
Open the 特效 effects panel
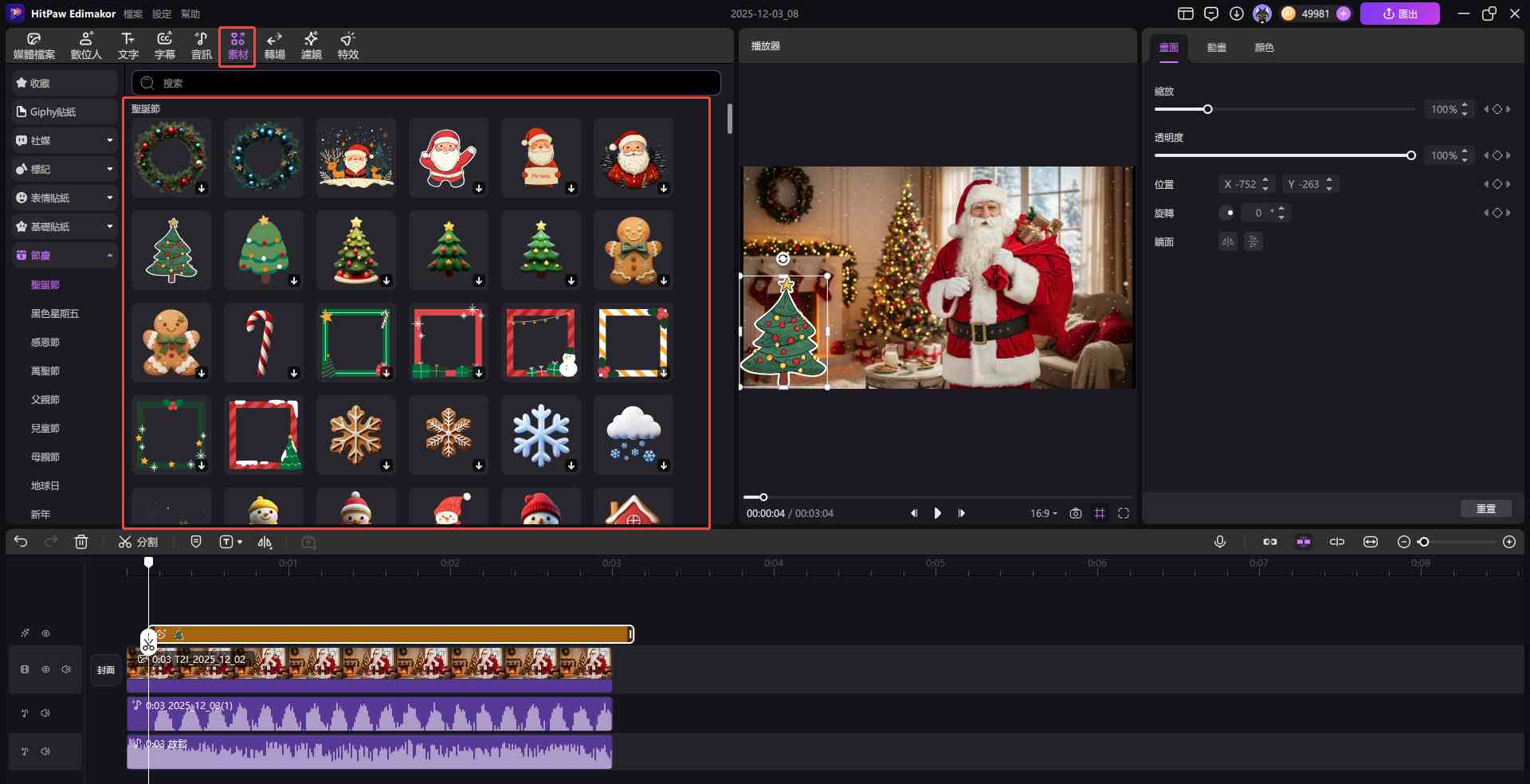coord(347,45)
